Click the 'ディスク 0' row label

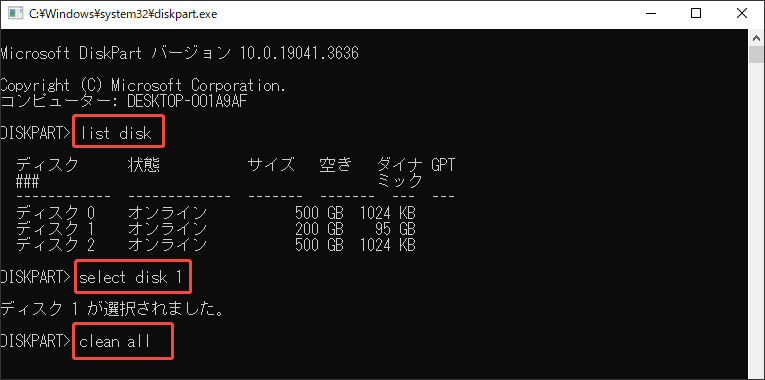coord(55,213)
